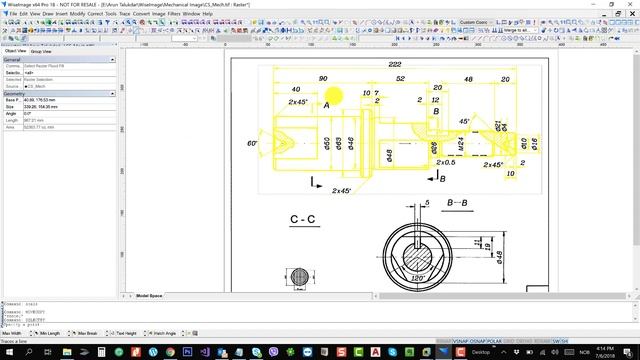Switch to the Group View tab
Image resolution: width=640 pixels, height=360 pixels.
point(41,52)
